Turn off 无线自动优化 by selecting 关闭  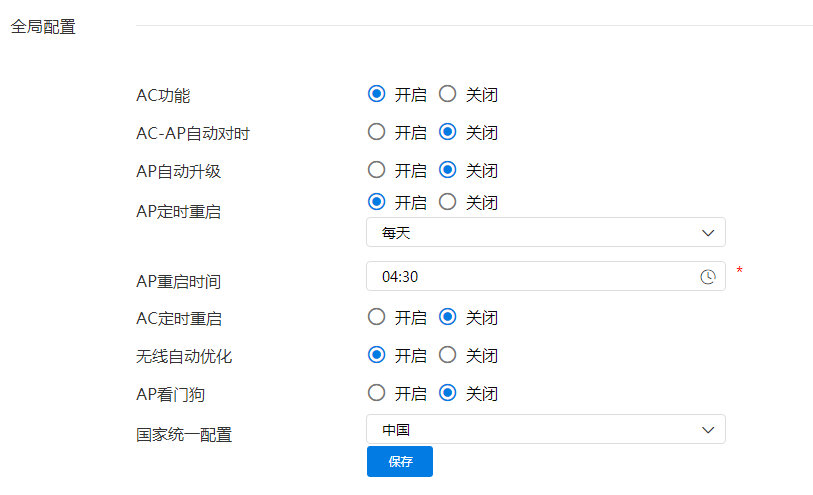pos(448,354)
